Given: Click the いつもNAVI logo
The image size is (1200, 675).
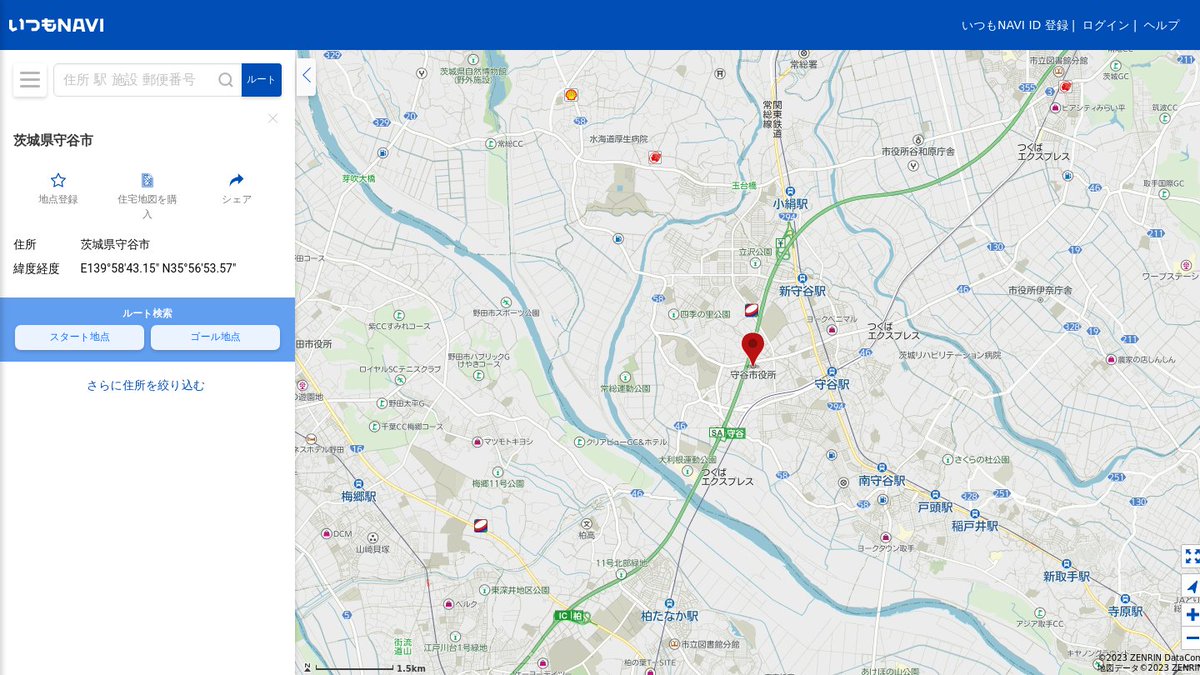Looking at the screenshot, I should pyautogui.click(x=56, y=25).
